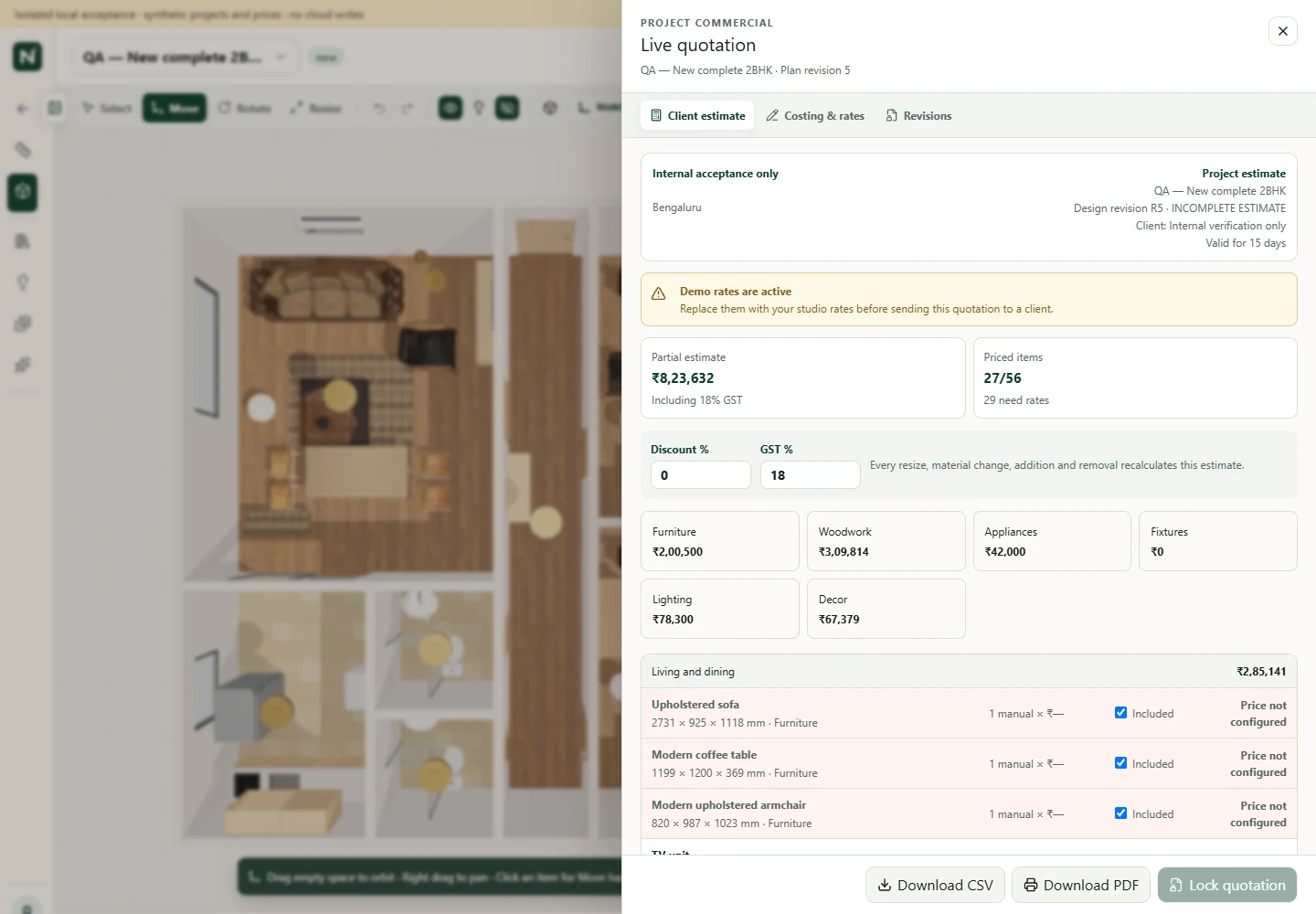Click the Lighting ₹78,300 category card
Screen dimensions: 1316x914
(720, 609)
